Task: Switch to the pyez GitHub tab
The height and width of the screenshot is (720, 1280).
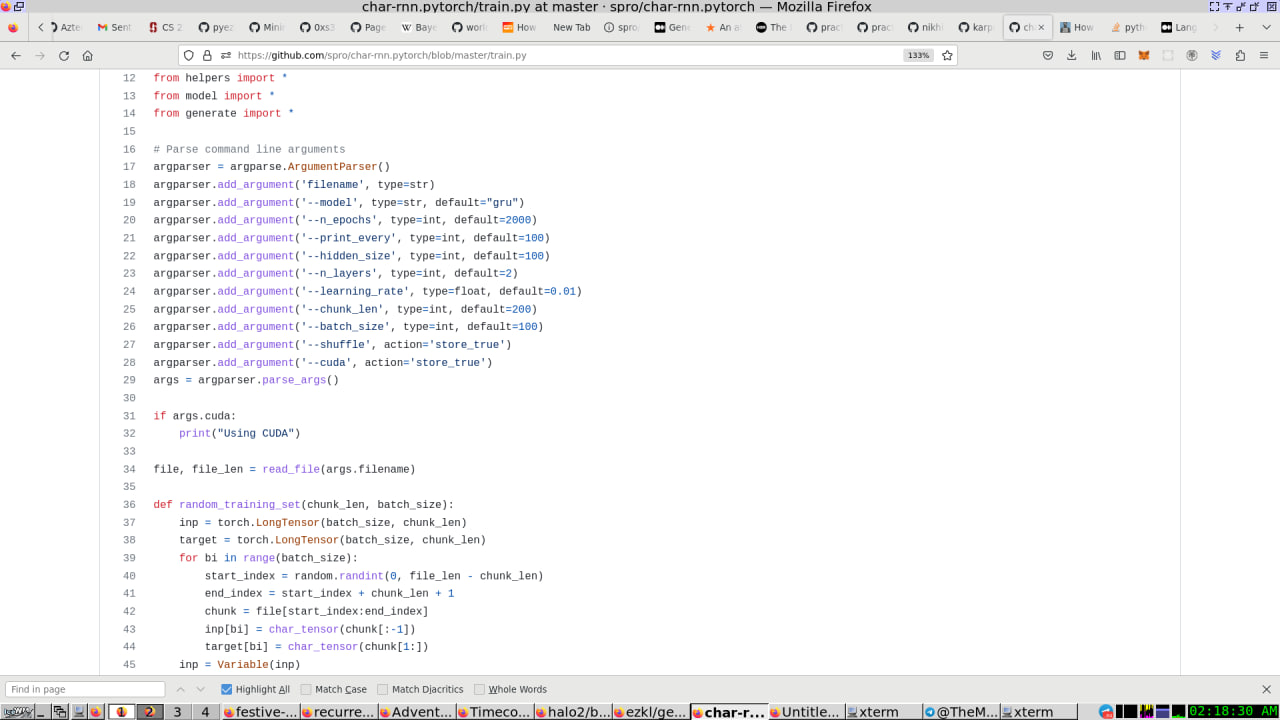Action: tap(217, 27)
